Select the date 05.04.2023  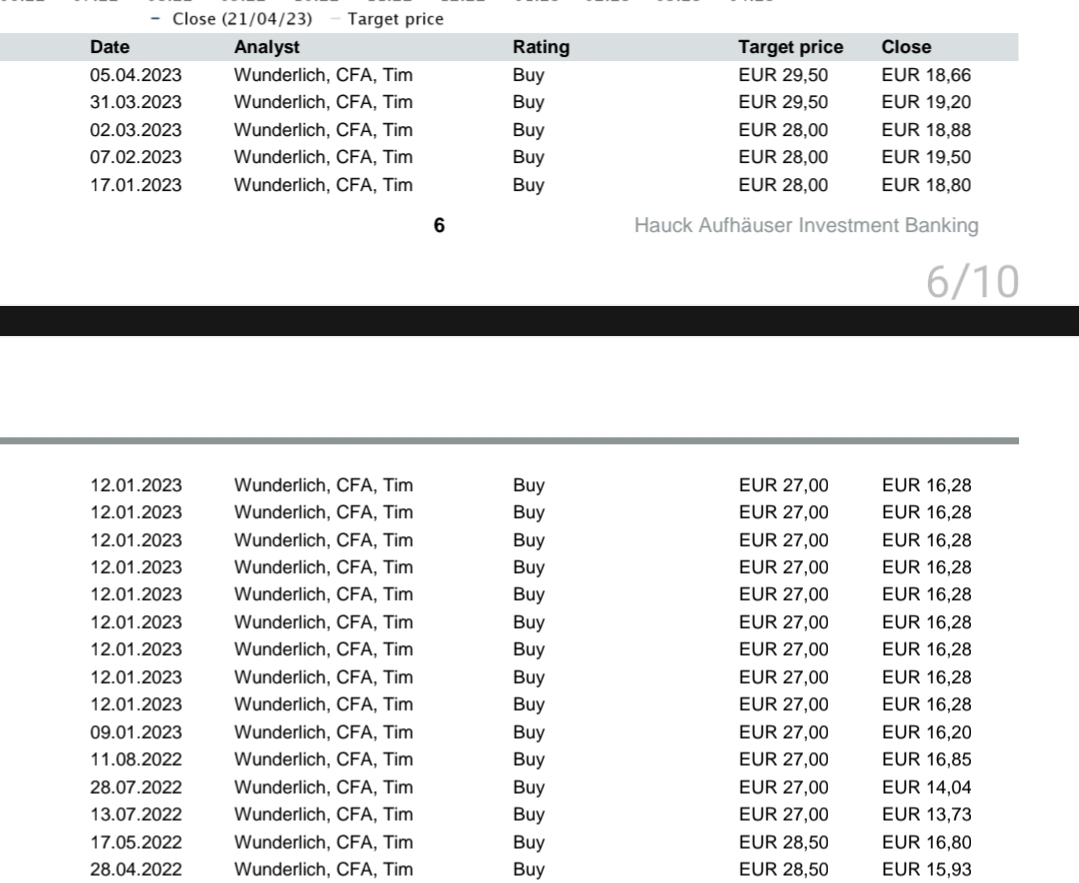[136, 75]
